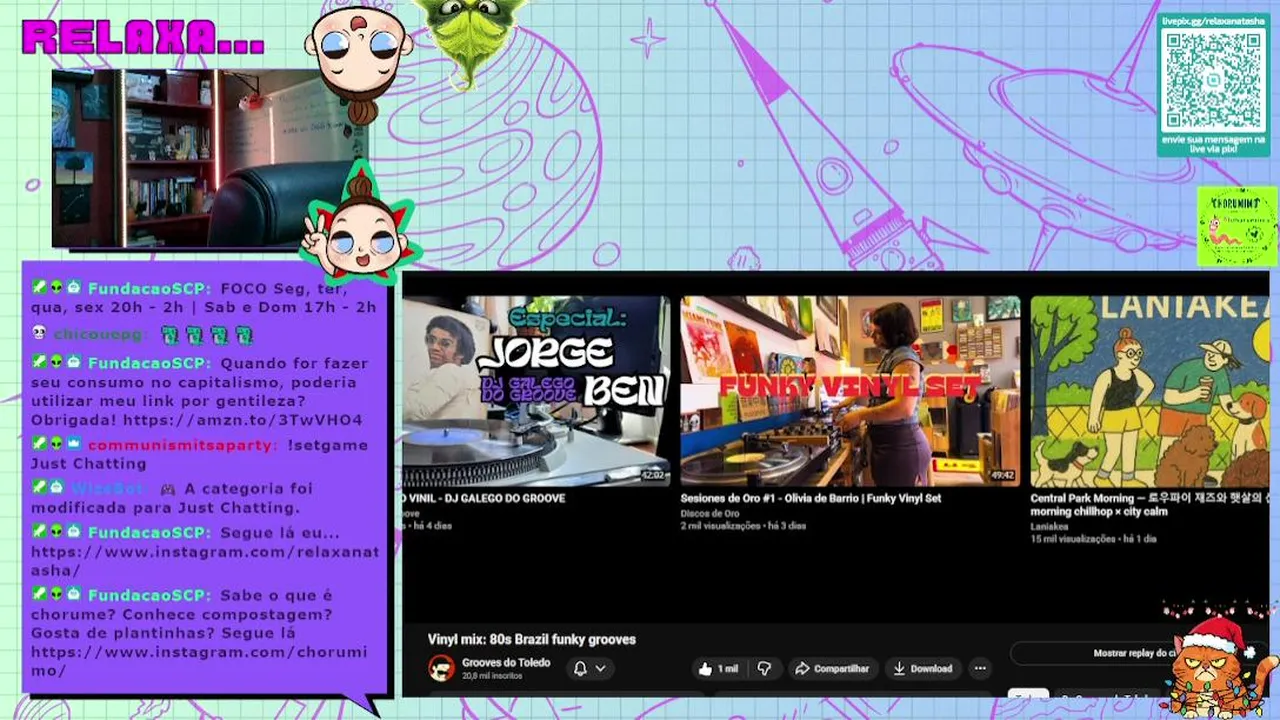Viewport: 1280px width, 720px height.
Task: Click the Download button
Action: point(922,669)
